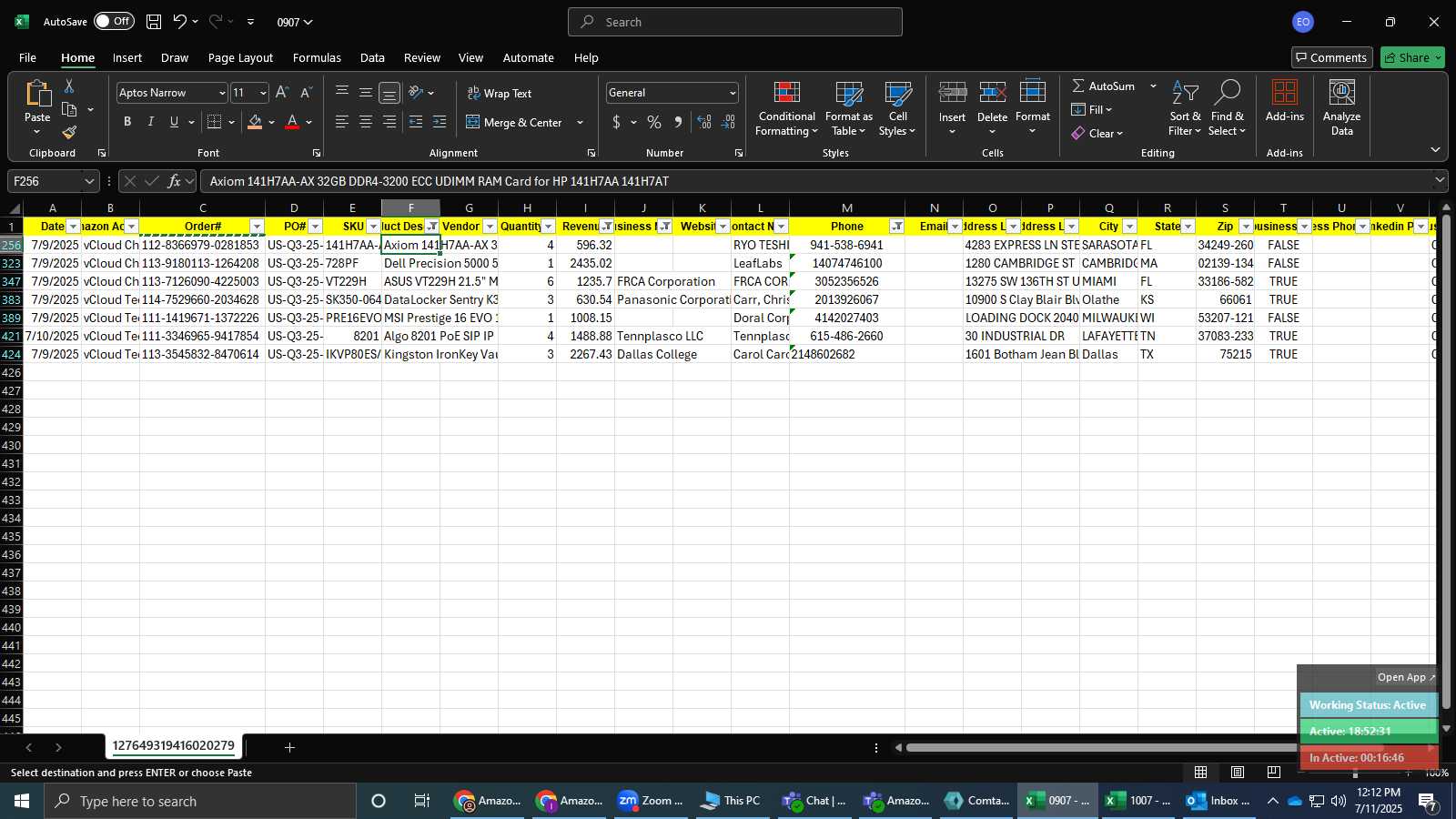Open Find & Select menu

tap(1227, 108)
